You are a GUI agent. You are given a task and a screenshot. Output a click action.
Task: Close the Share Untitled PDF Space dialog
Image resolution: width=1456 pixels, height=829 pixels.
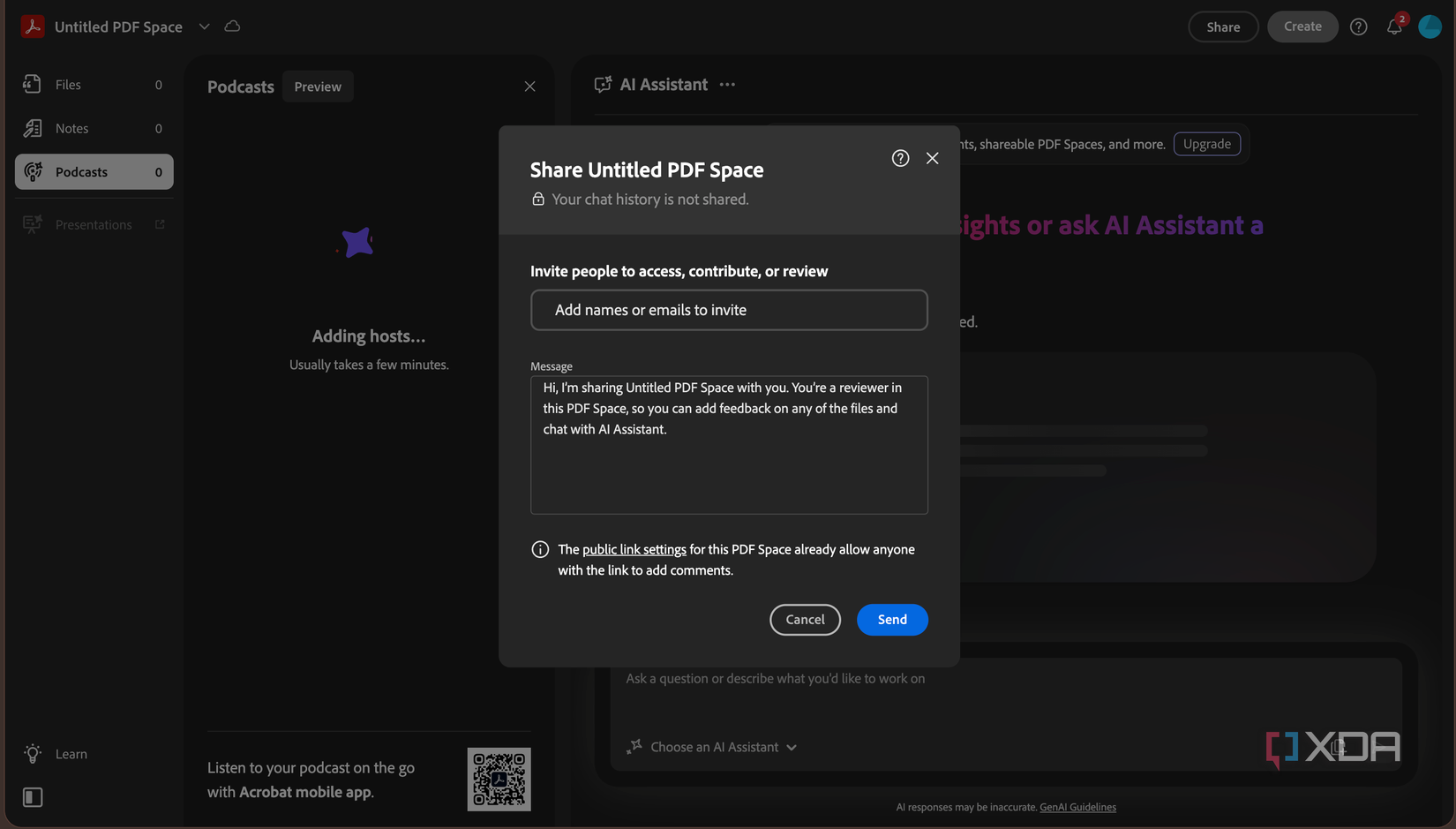(932, 158)
